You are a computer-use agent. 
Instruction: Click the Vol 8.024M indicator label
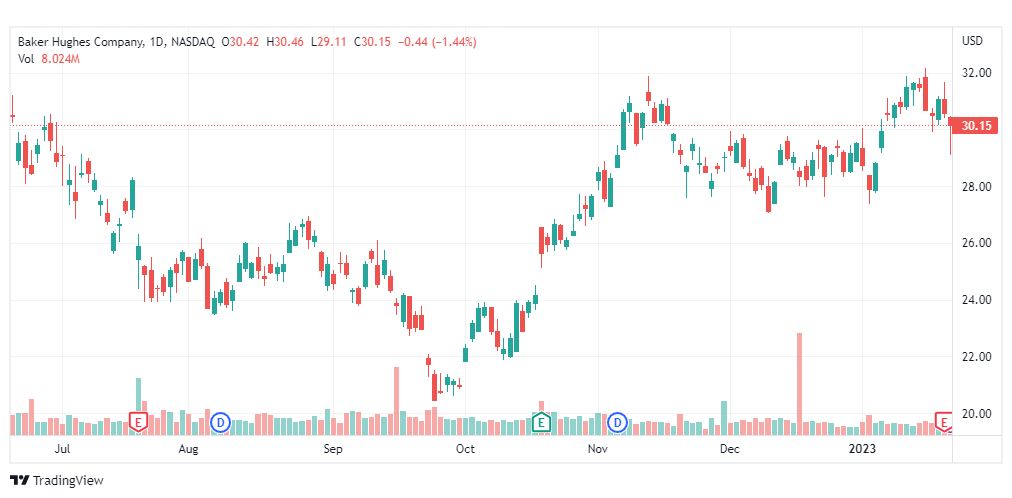(x=48, y=59)
